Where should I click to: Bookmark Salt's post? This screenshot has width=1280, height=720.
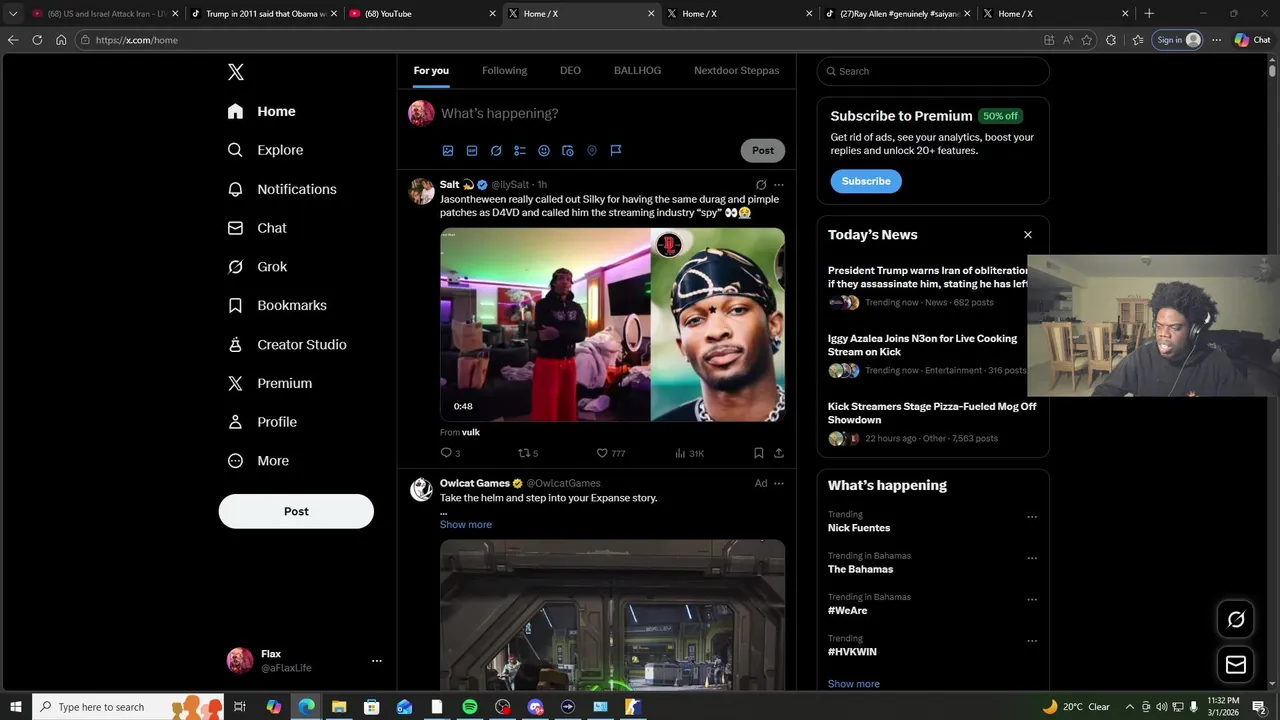coord(759,453)
